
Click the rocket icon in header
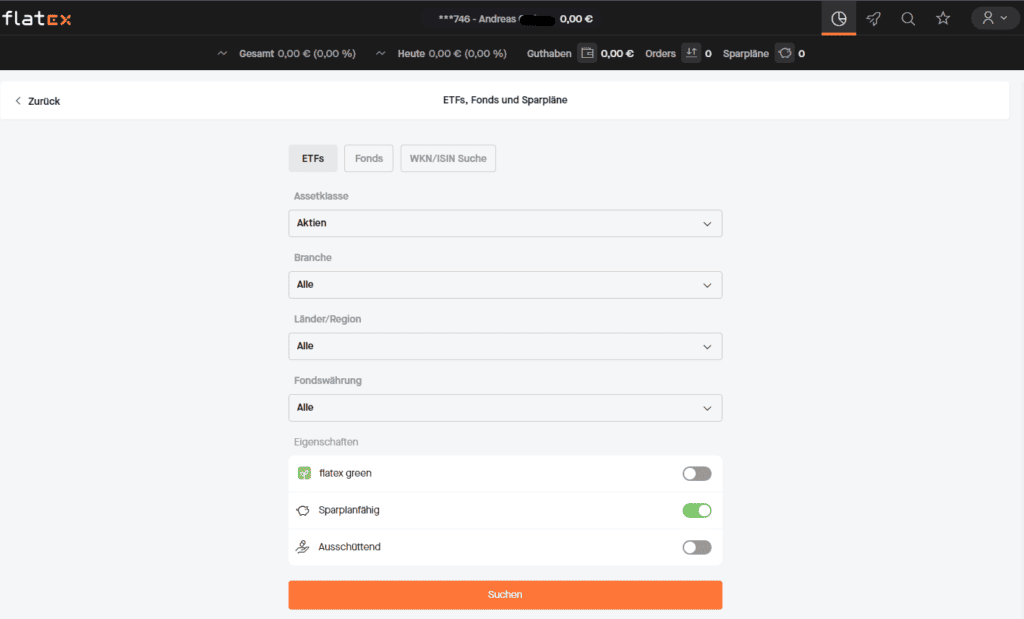(x=874, y=18)
